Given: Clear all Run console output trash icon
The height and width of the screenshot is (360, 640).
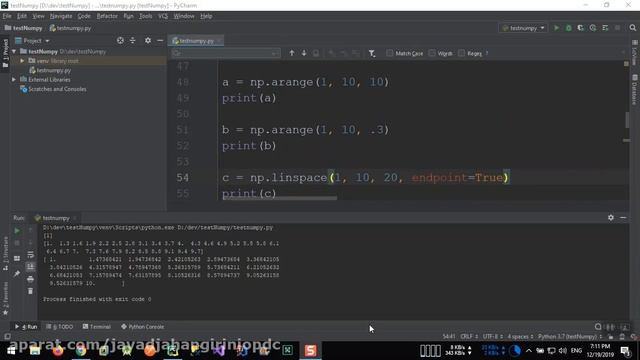Looking at the screenshot, I should coord(31,291).
